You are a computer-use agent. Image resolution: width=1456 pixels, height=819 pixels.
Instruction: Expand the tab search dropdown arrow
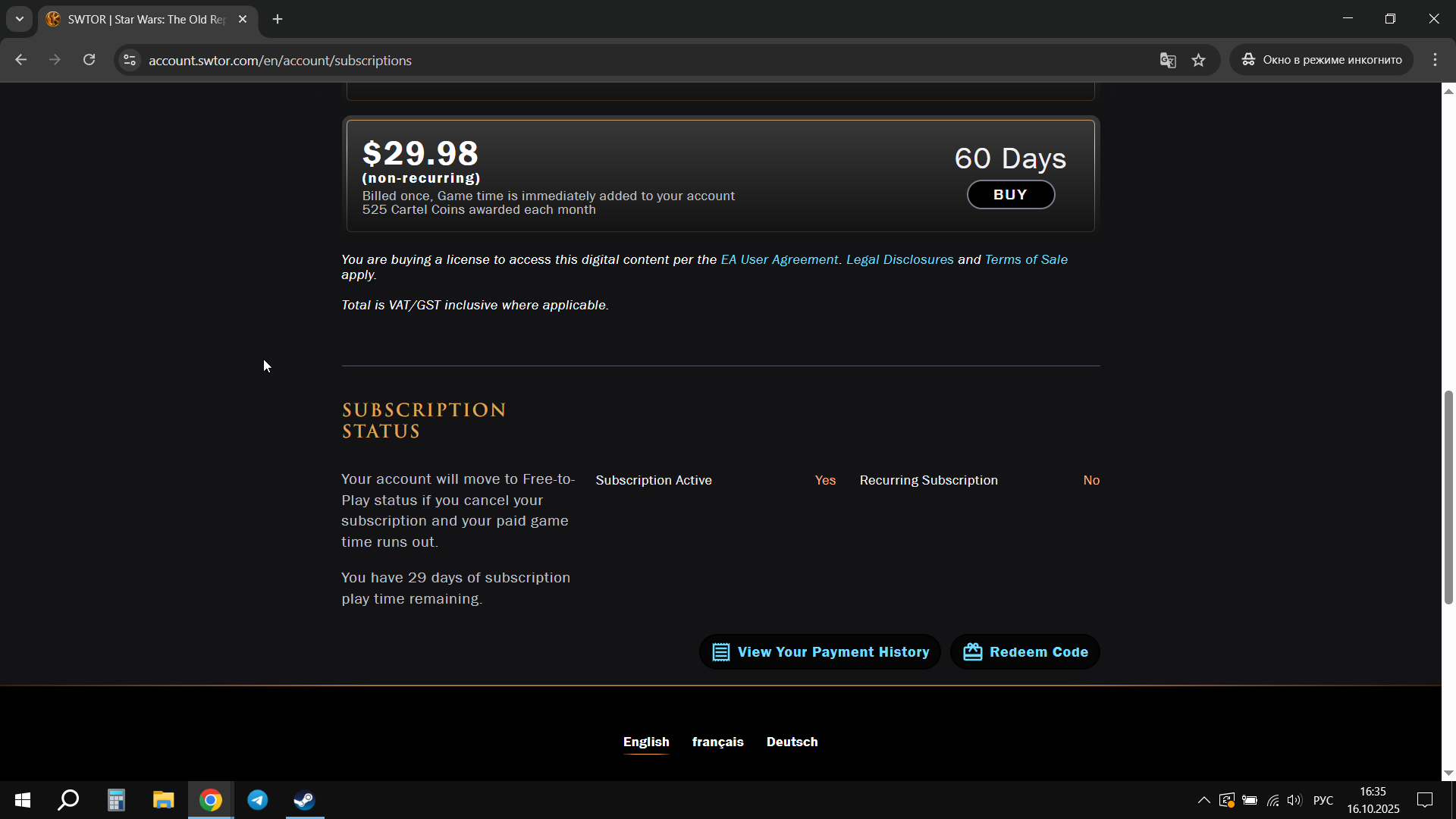[20, 19]
